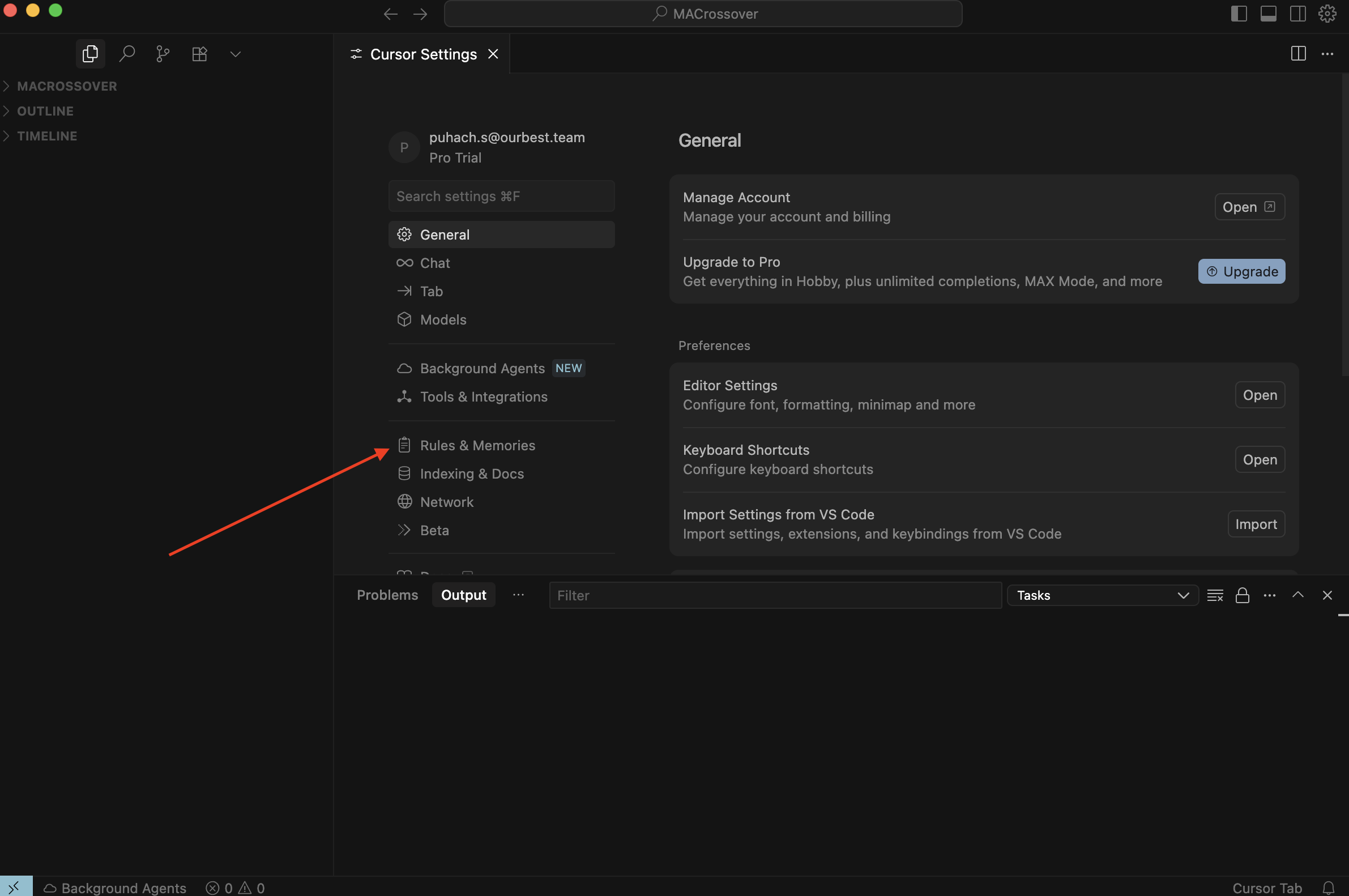Open the Source Control icon
Image resolution: width=1349 pixels, height=896 pixels.
pyautogui.click(x=163, y=54)
